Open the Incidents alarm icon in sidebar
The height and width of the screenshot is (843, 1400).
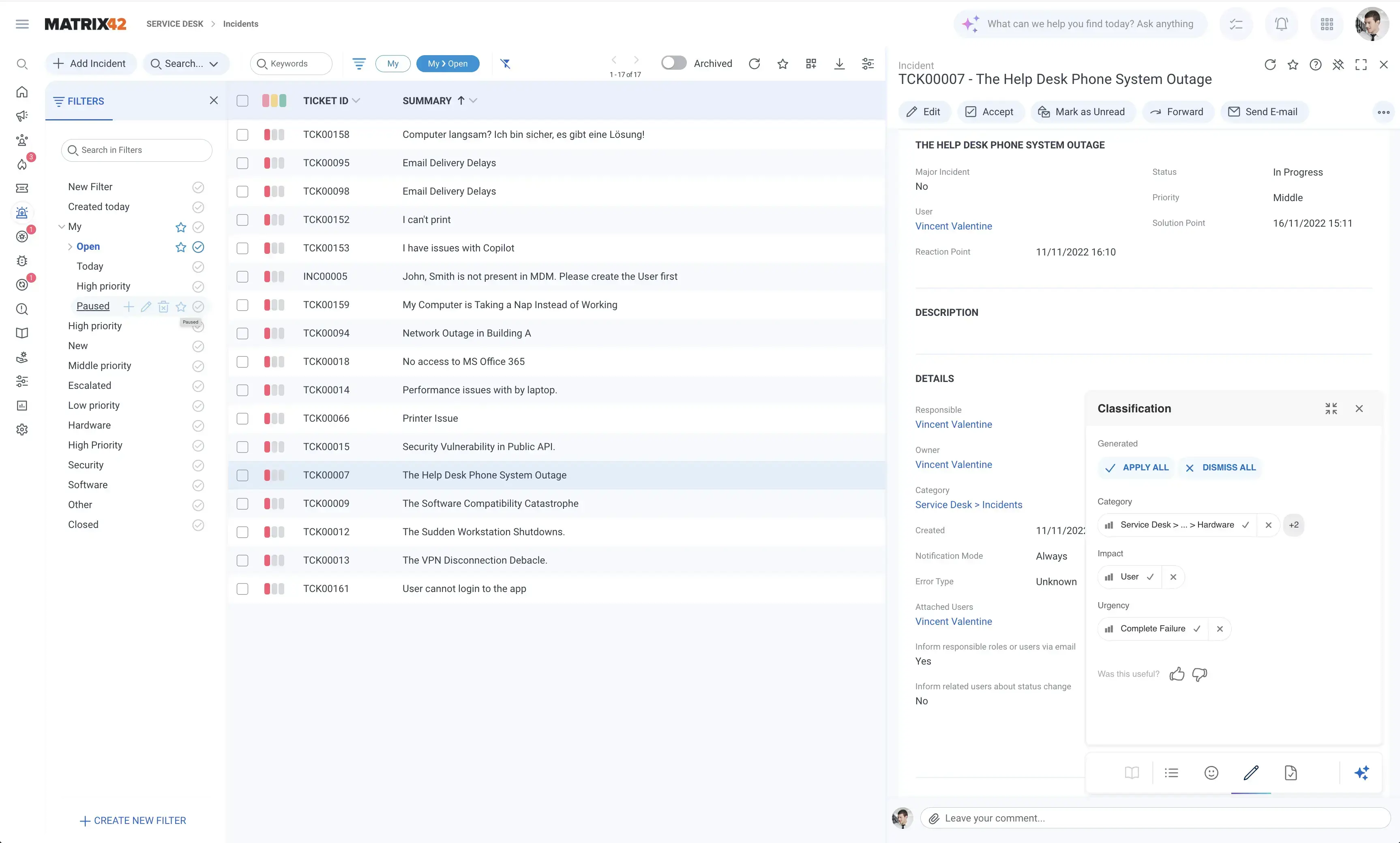22,213
